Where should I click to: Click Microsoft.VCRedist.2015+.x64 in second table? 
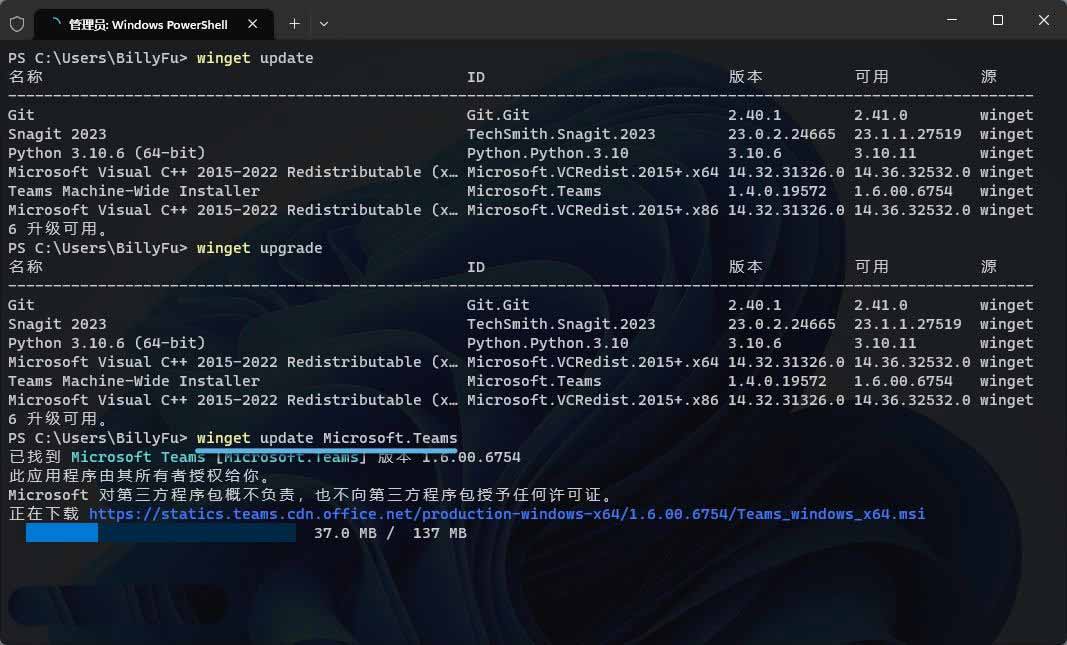593,362
